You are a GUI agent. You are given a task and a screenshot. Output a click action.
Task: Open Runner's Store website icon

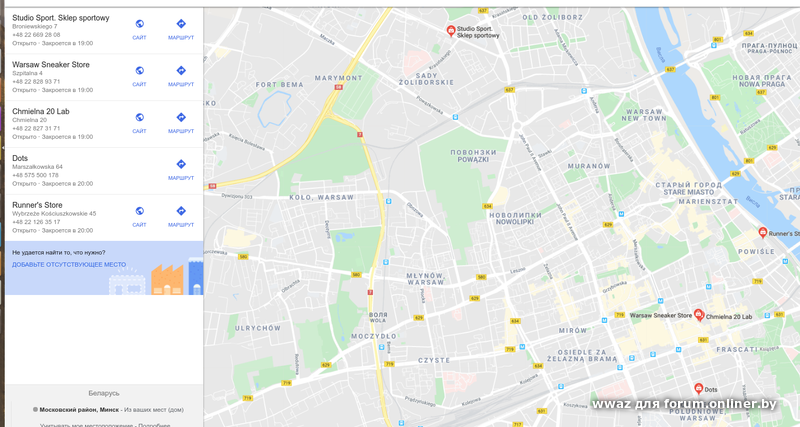(139, 216)
